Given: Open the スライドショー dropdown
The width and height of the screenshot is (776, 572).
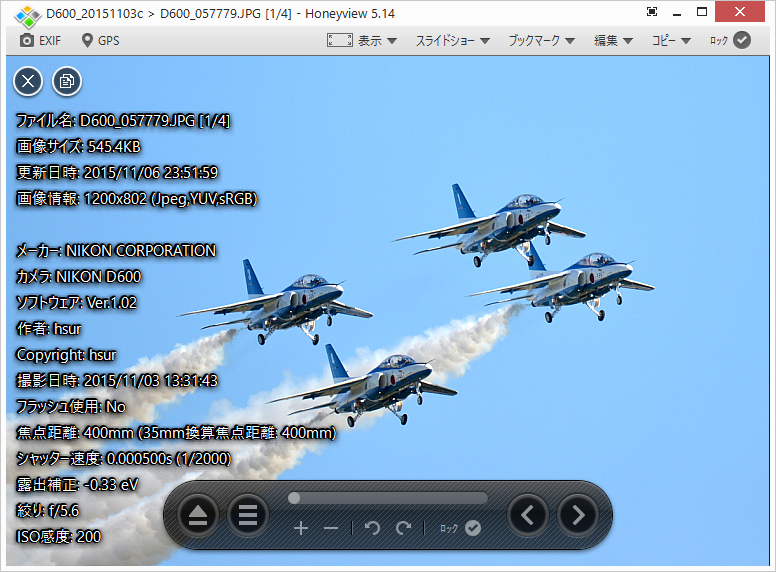Looking at the screenshot, I should coord(452,40).
